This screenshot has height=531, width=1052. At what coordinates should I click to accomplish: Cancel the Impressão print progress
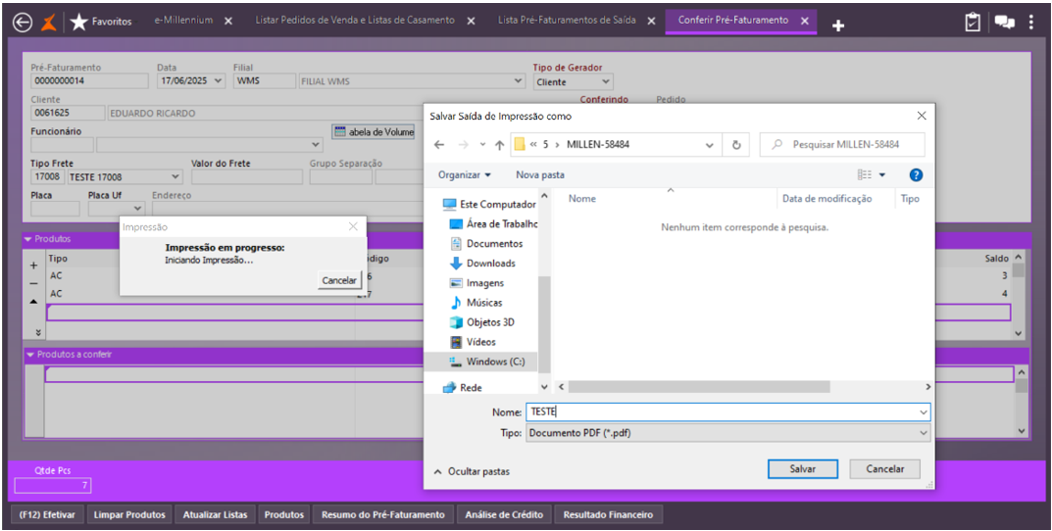(x=339, y=280)
